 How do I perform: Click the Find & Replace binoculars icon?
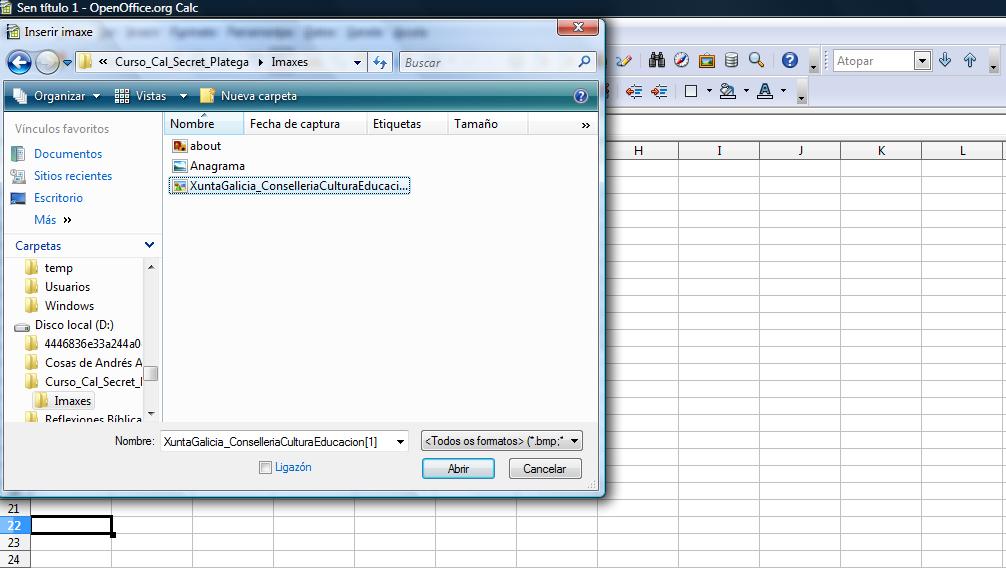pos(657,61)
